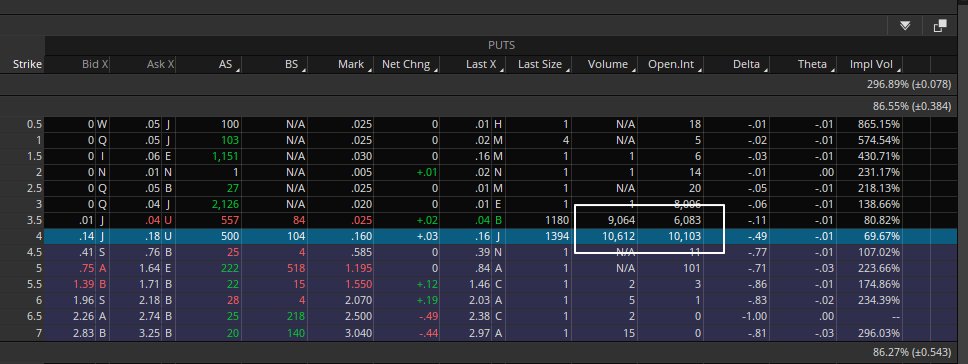
Task: Select the 5.5 strike row label
Action: pyautogui.click(x=35, y=284)
